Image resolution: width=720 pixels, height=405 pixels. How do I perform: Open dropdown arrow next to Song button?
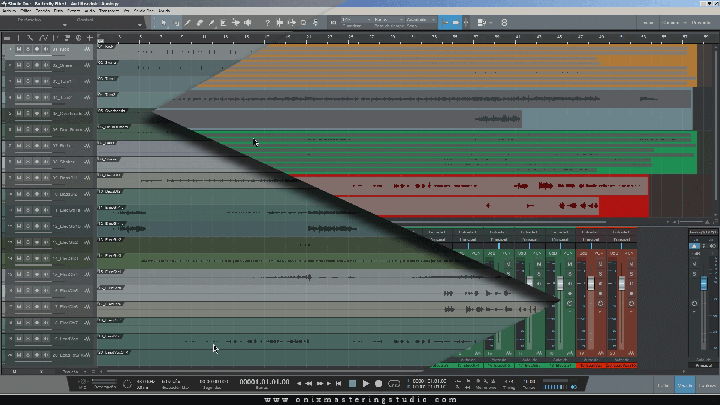pos(685,22)
